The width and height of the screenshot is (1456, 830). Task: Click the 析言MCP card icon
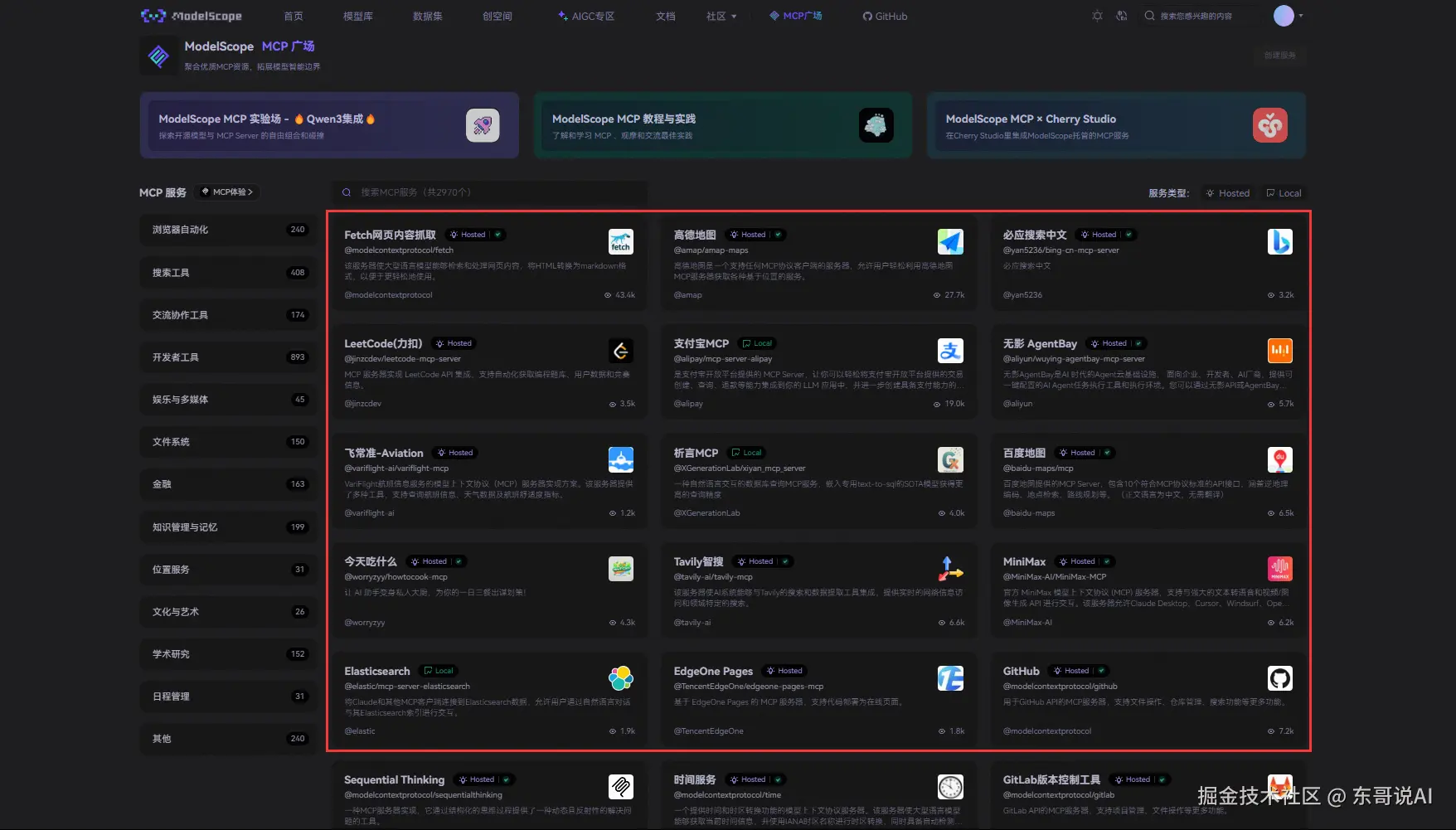pos(950,459)
